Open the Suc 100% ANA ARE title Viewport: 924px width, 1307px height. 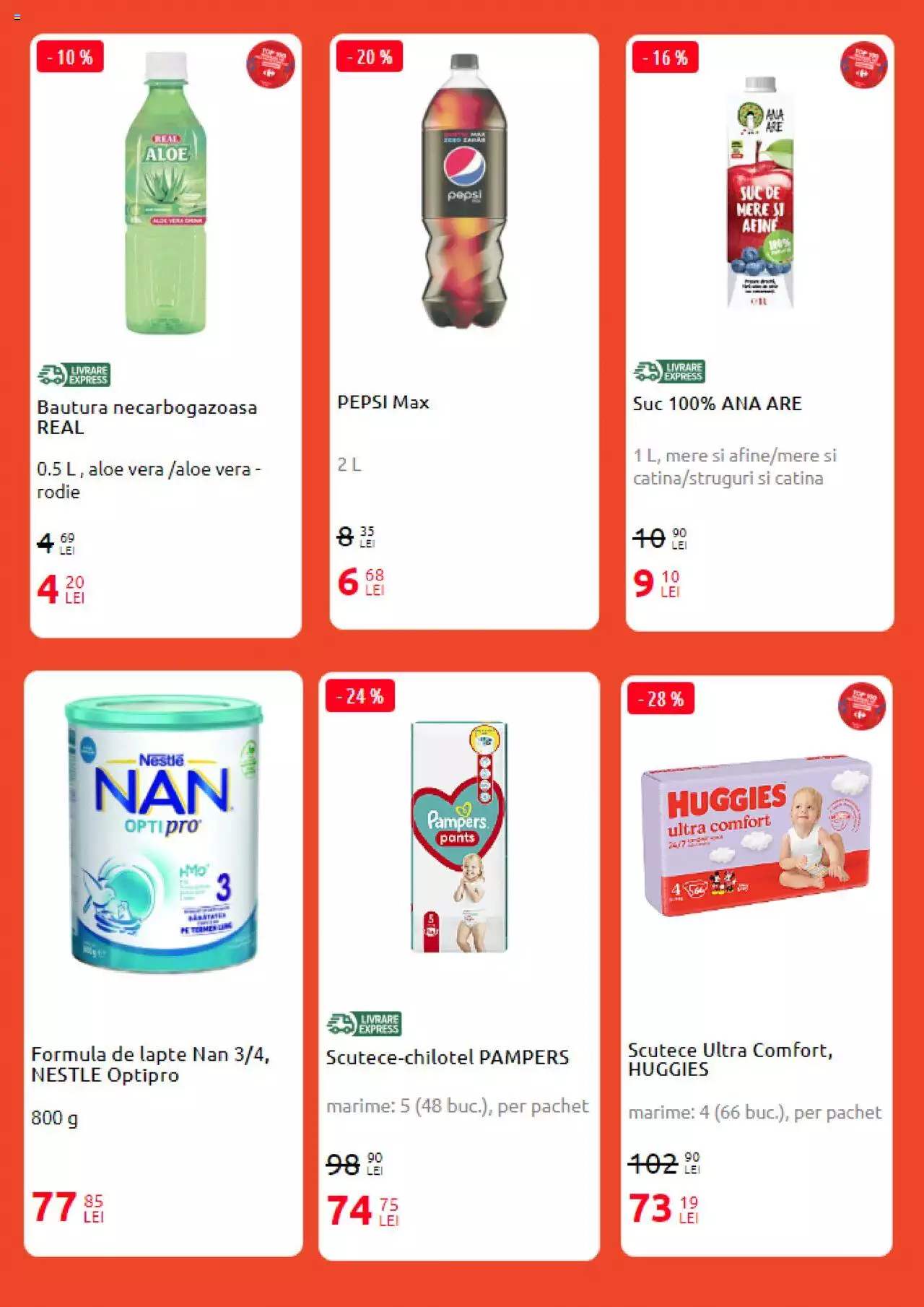pyautogui.click(x=717, y=404)
